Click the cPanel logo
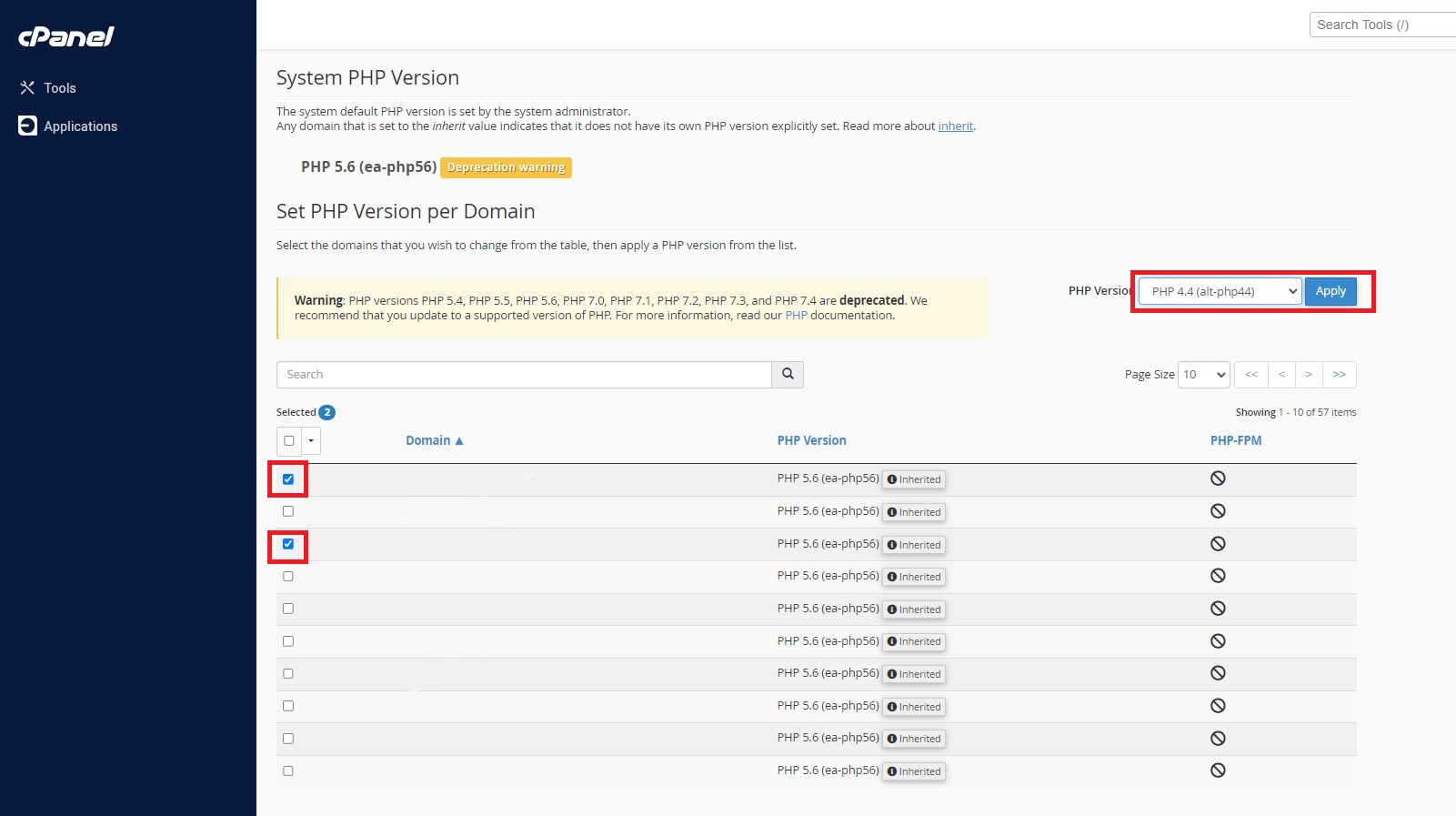The image size is (1456, 816). click(x=66, y=36)
